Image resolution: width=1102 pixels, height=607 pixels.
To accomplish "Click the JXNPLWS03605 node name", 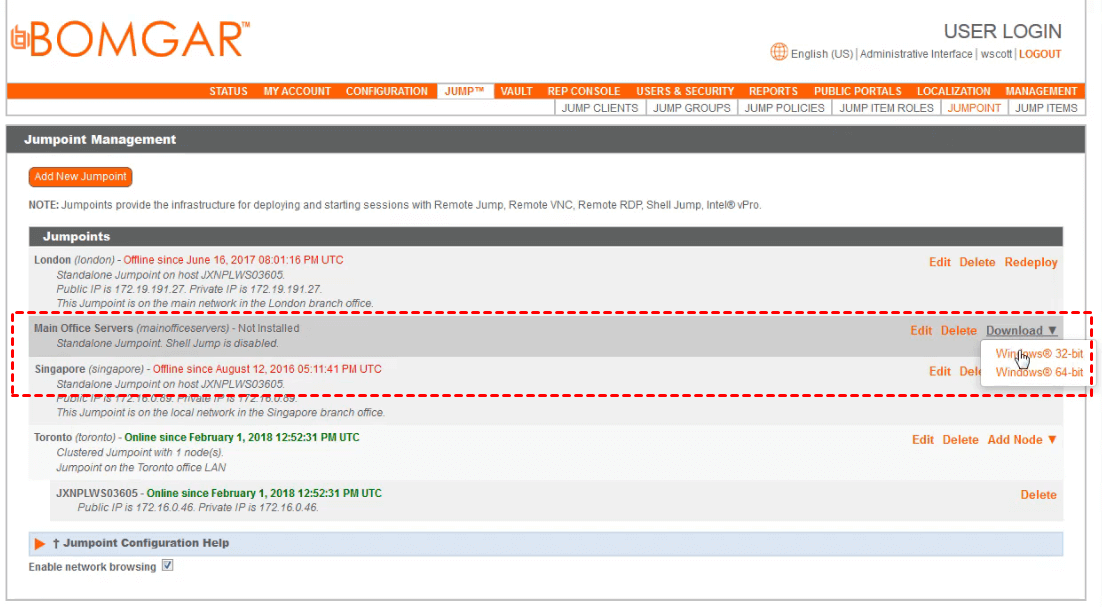I will point(97,493).
